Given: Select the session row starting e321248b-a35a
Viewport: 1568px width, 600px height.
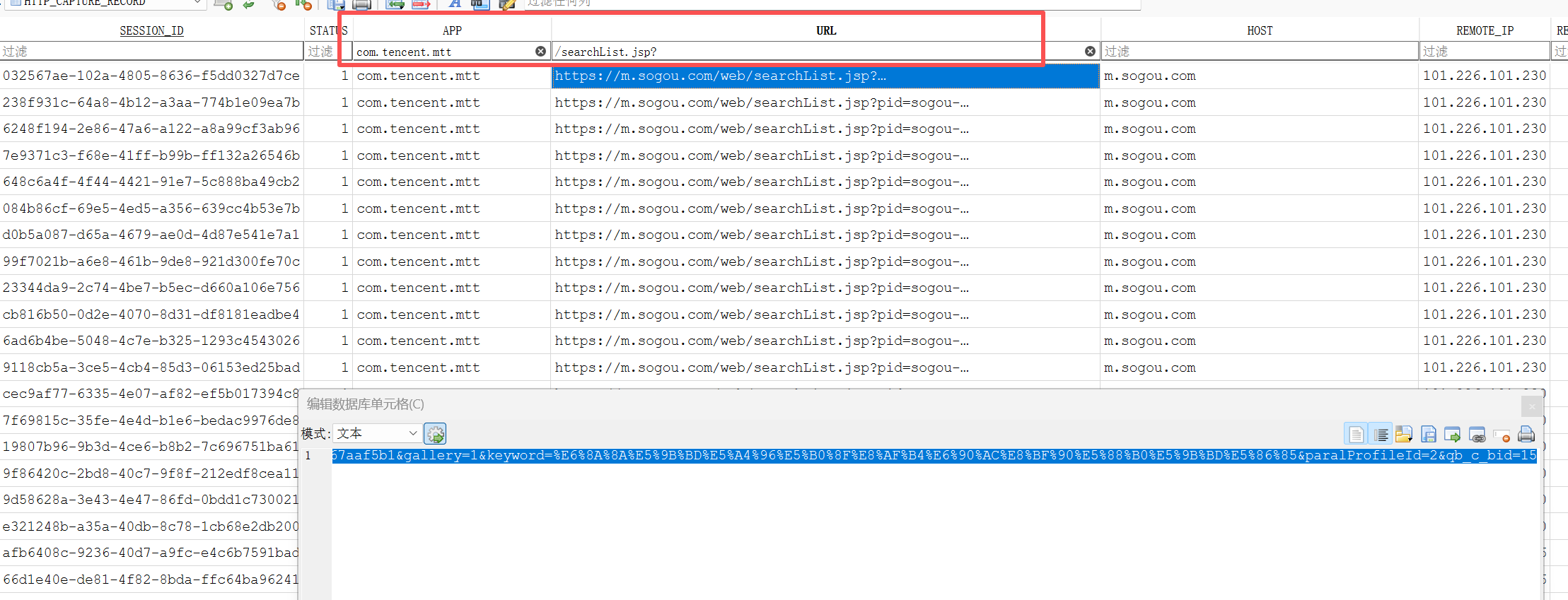Looking at the screenshot, I should (150, 527).
